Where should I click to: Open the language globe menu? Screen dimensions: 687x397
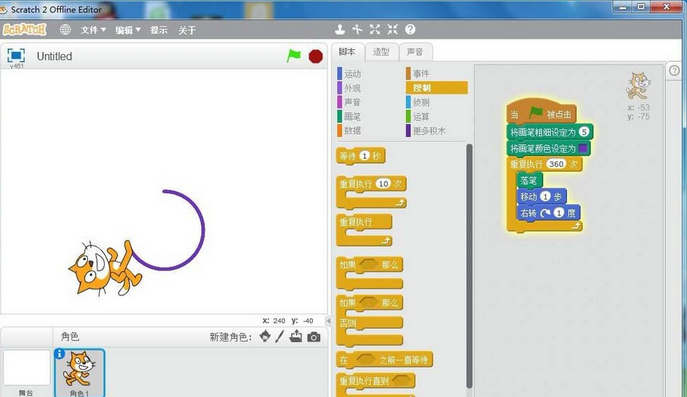click(x=65, y=29)
